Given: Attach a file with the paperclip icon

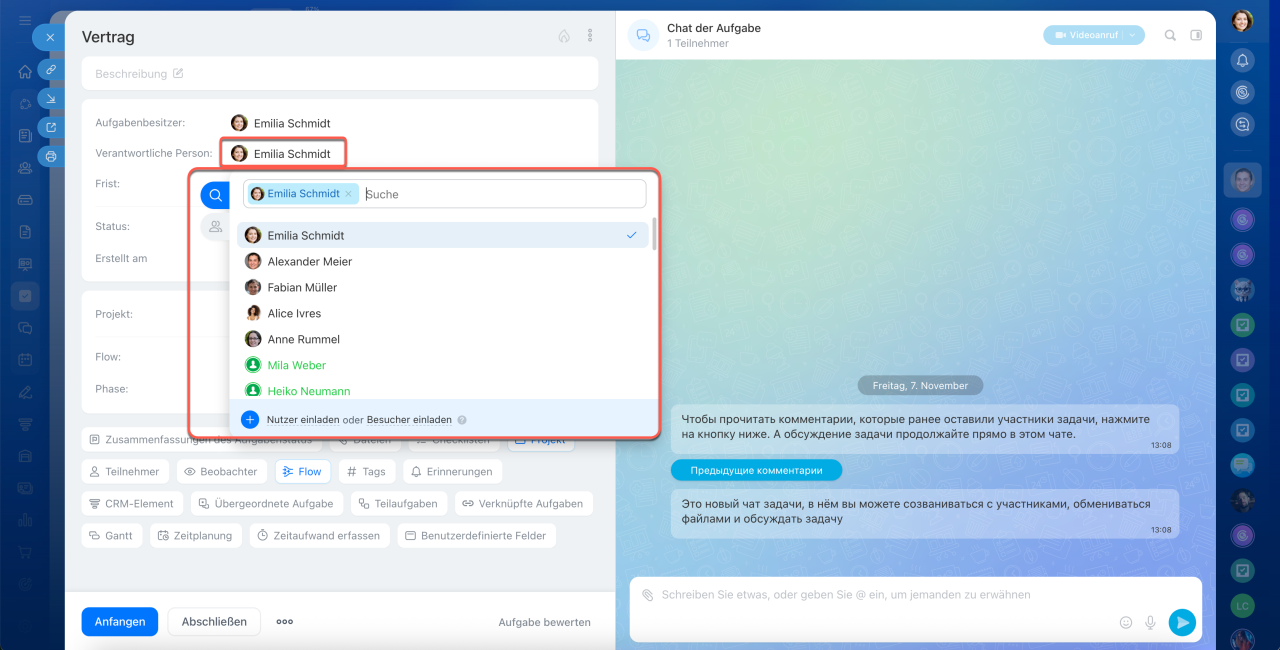Looking at the screenshot, I should [647, 595].
